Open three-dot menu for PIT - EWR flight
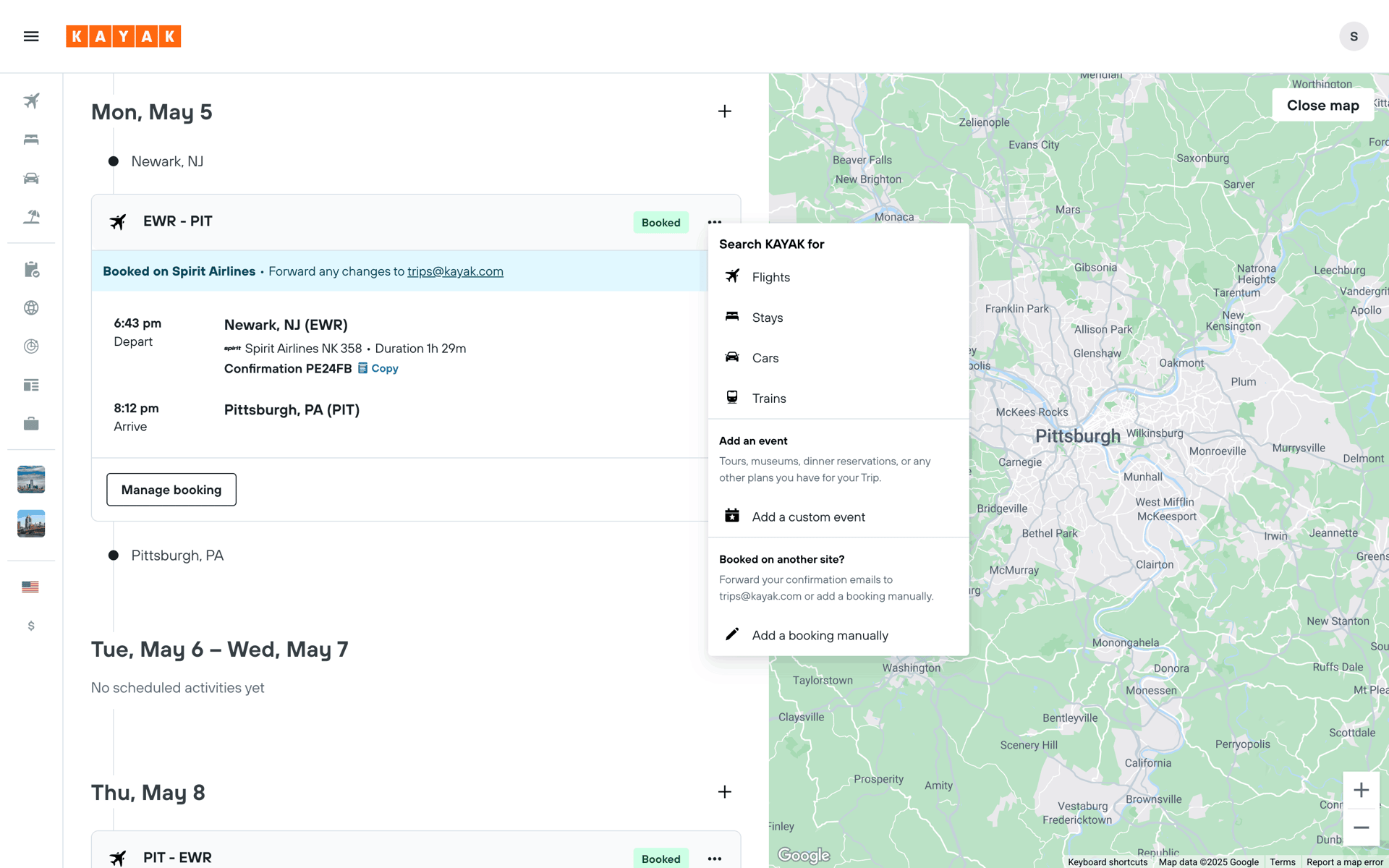The image size is (1389, 868). pos(715,859)
